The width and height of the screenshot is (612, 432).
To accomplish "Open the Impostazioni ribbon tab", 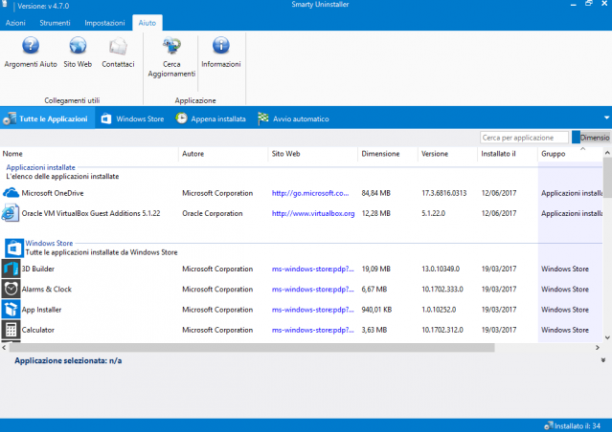I will [x=105, y=23].
